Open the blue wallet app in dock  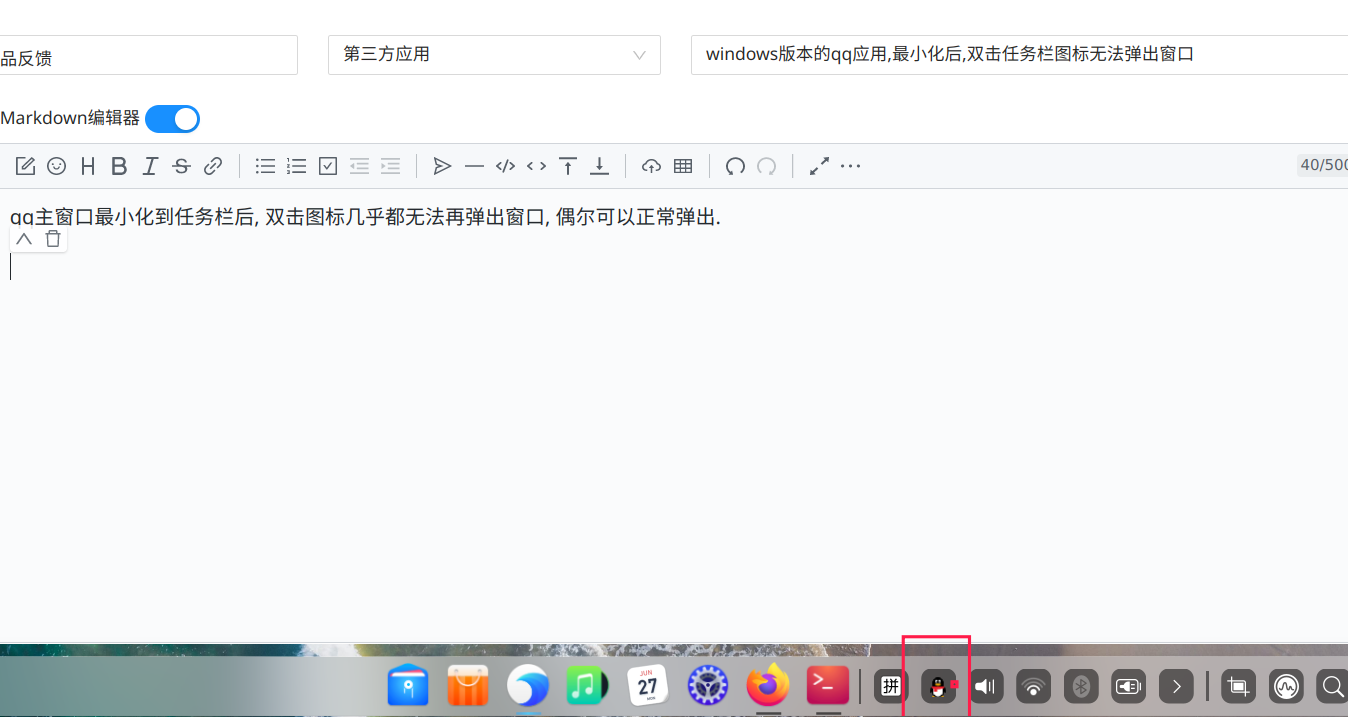[408, 685]
